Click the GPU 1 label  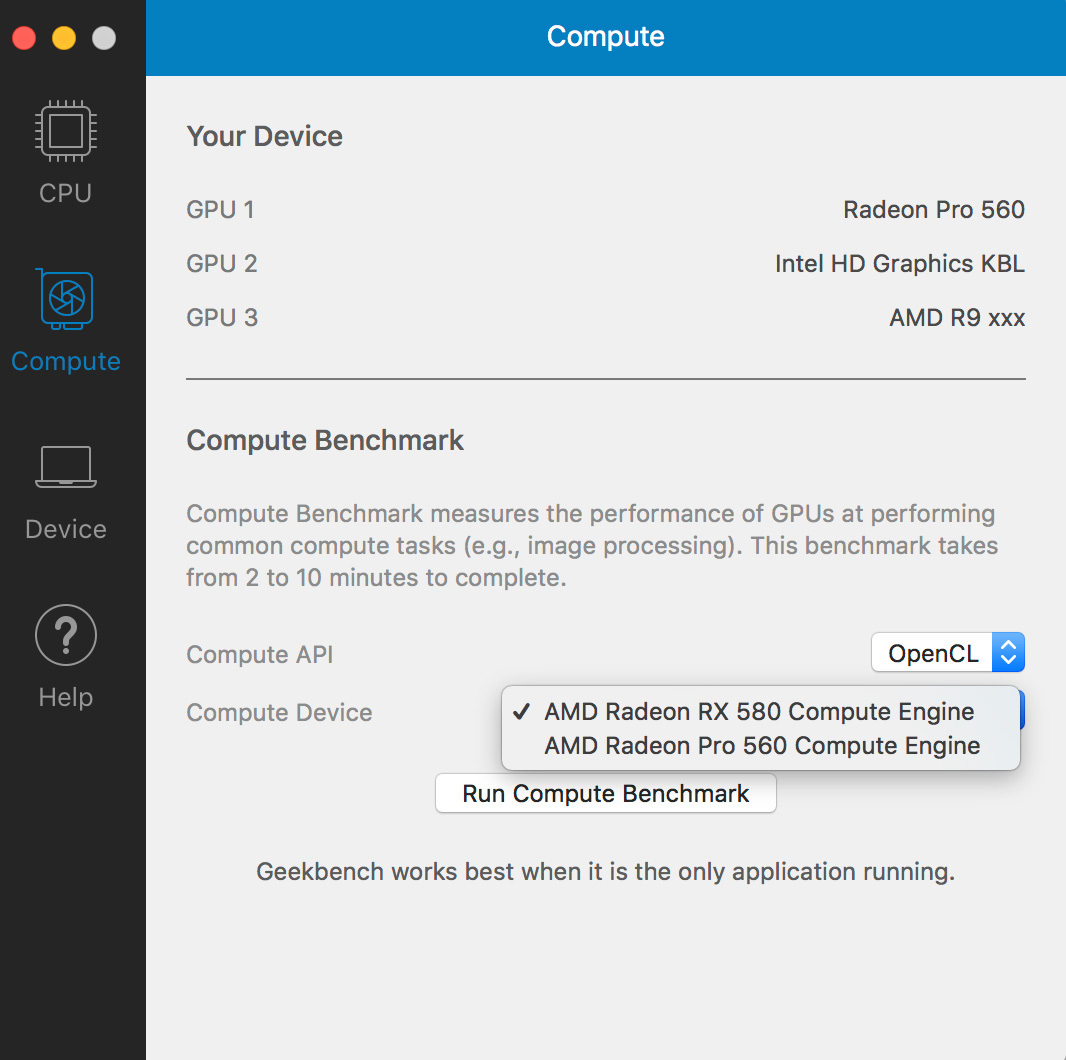220,209
